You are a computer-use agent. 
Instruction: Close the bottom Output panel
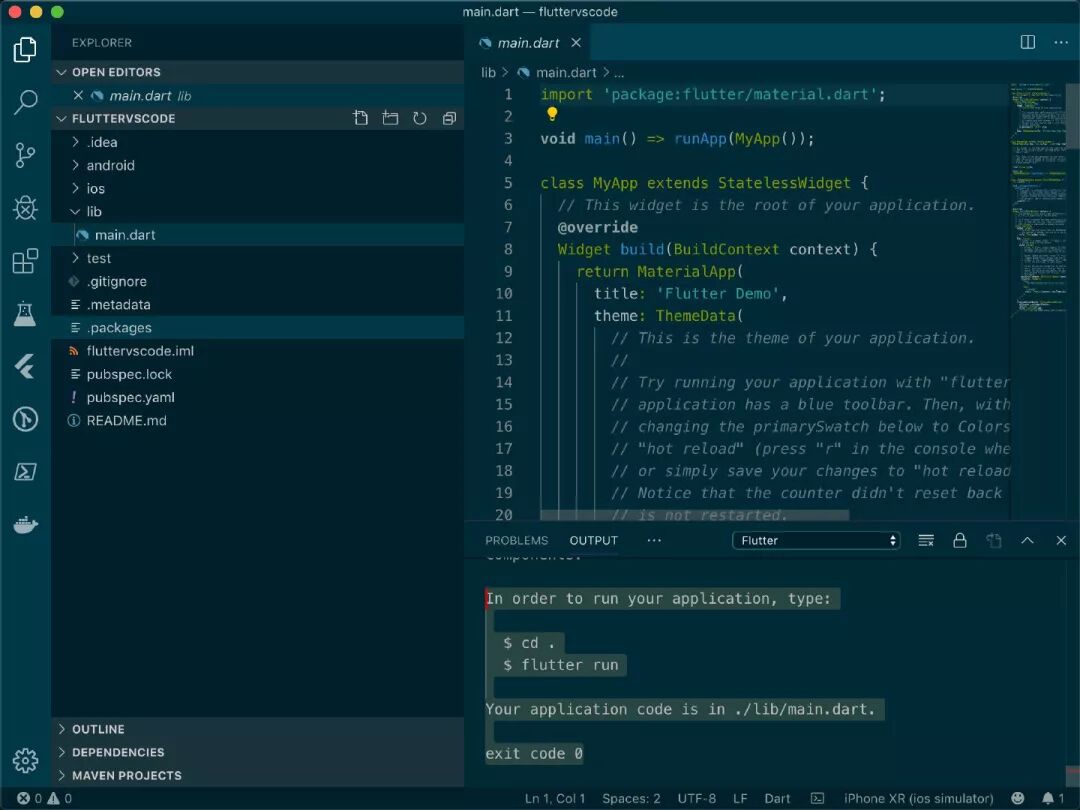[x=1061, y=541]
